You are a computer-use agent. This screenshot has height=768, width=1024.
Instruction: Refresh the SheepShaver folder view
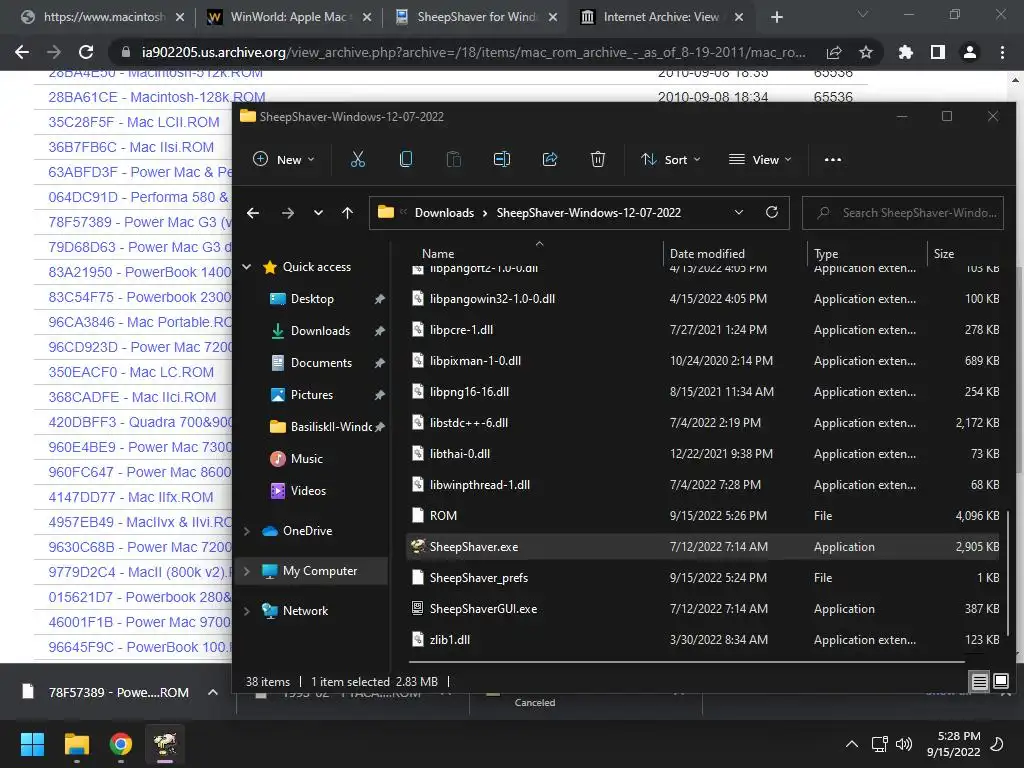(772, 212)
